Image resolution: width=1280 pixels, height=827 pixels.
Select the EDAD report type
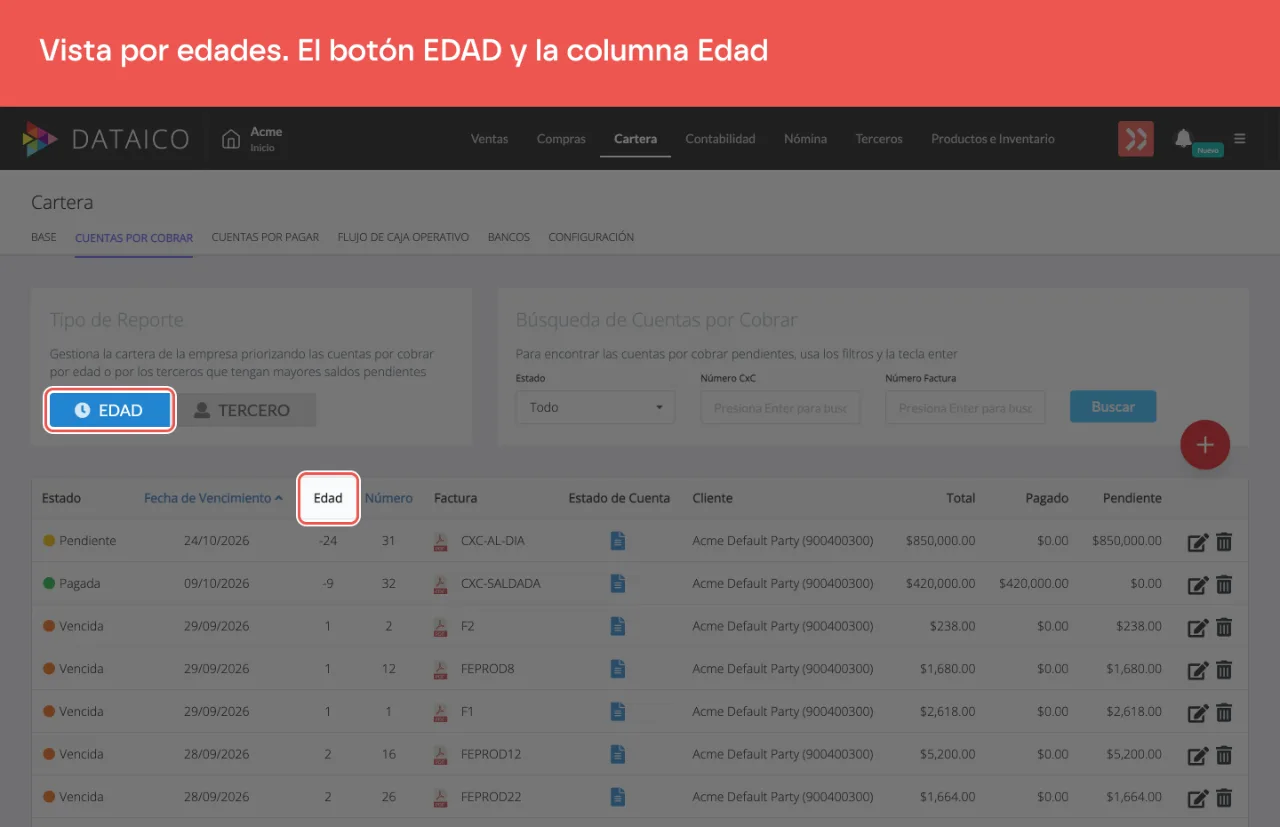(x=110, y=410)
